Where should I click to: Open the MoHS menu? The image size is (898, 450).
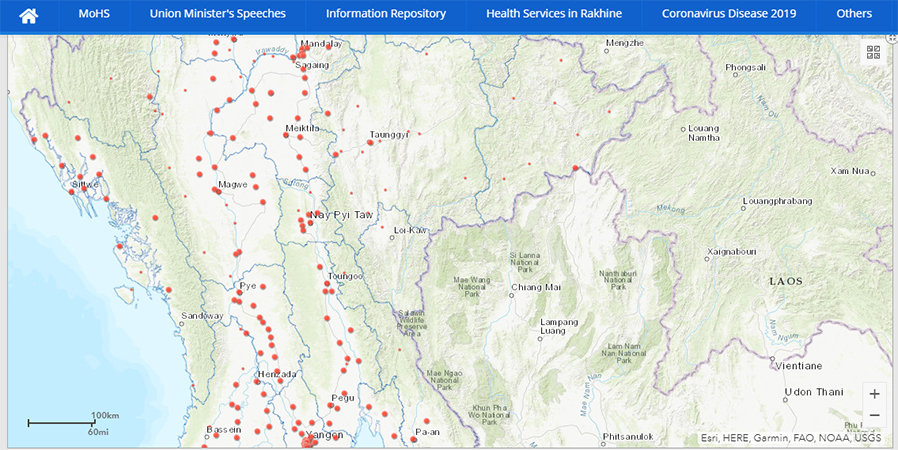click(x=94, y=14)
